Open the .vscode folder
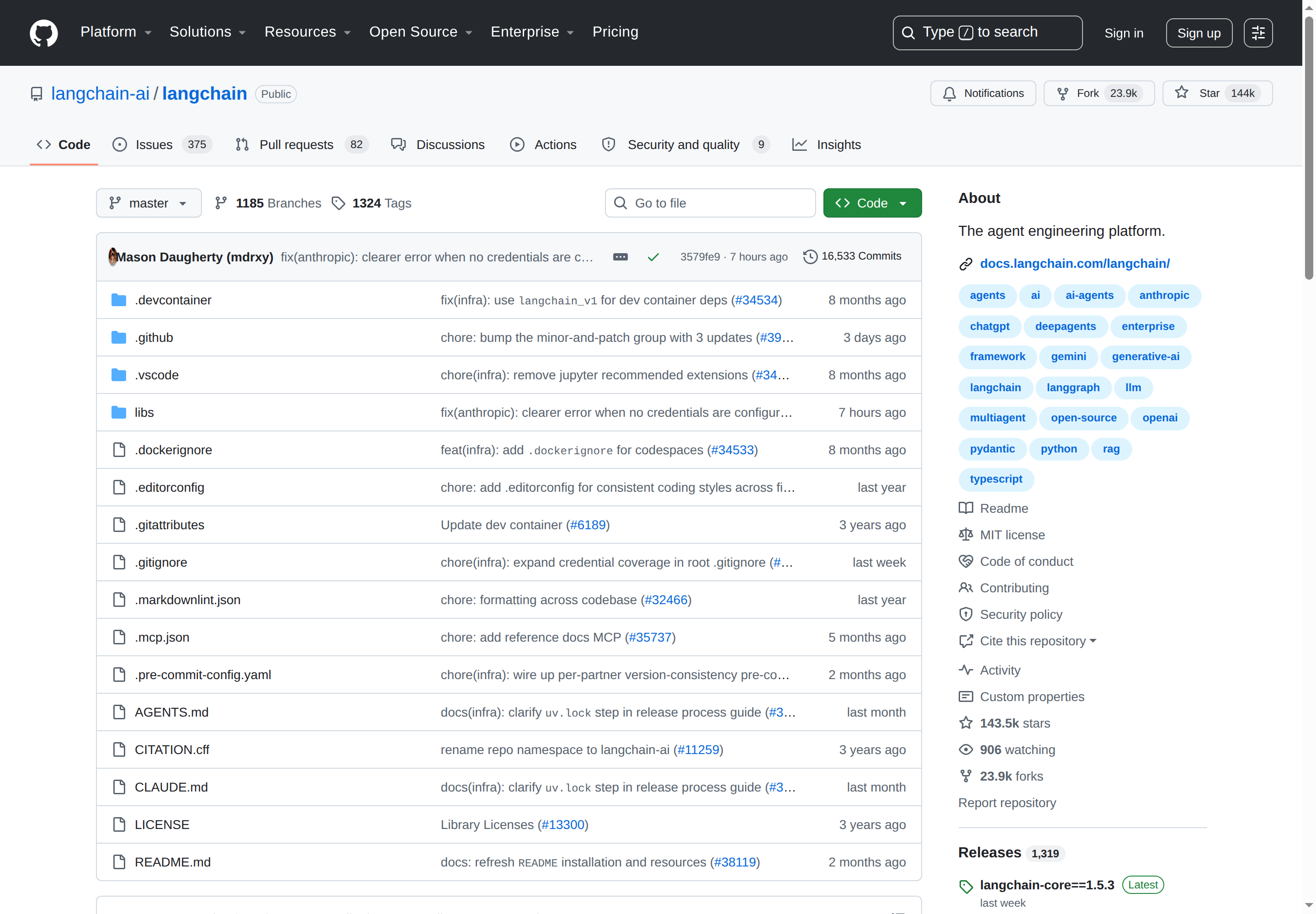Image resolution: width=1316 pixels, height=914 pixels. tap(156, 375)
